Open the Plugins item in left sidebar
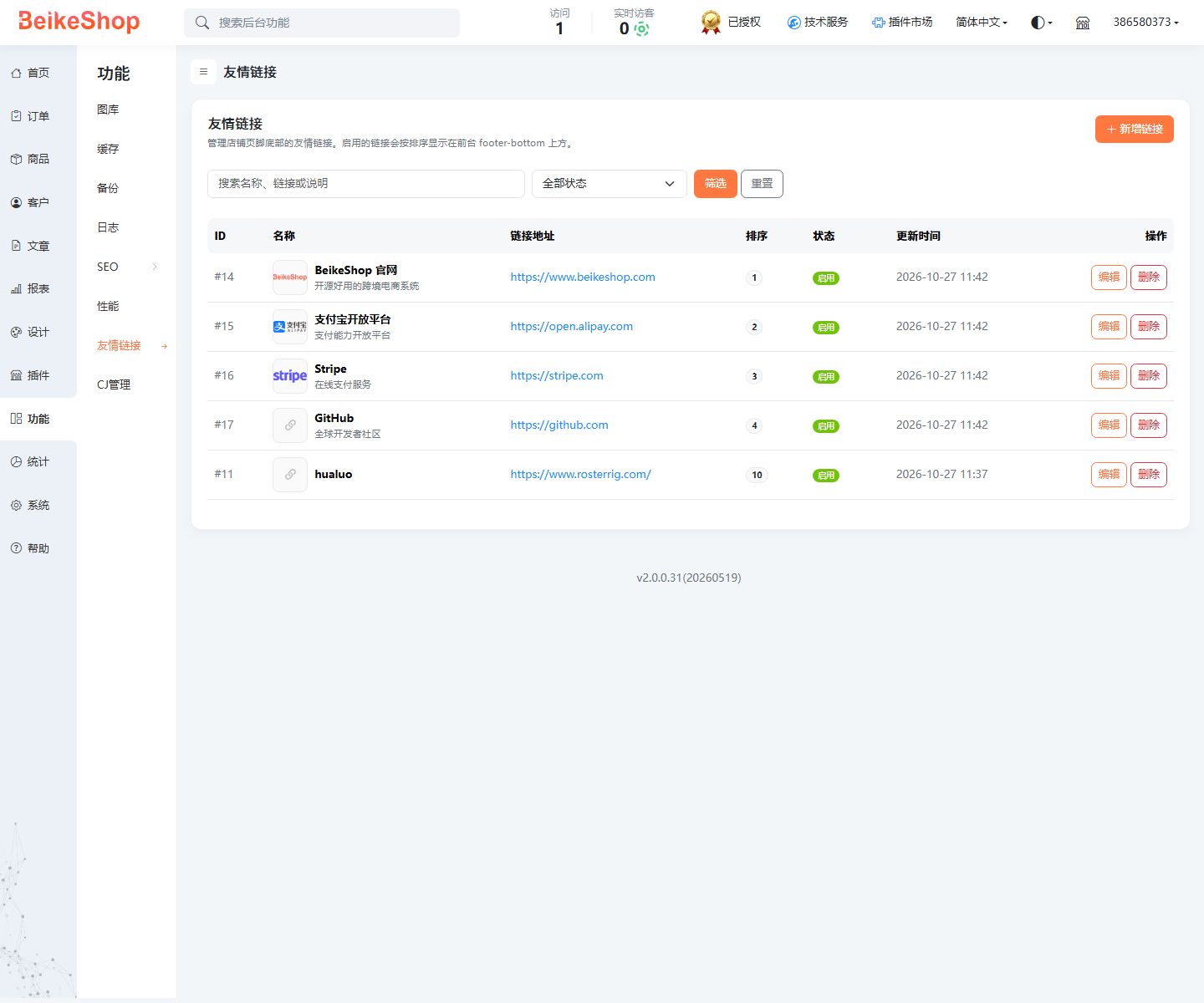This screenshot has height=1003, width=1204. (x=30, y=375)
